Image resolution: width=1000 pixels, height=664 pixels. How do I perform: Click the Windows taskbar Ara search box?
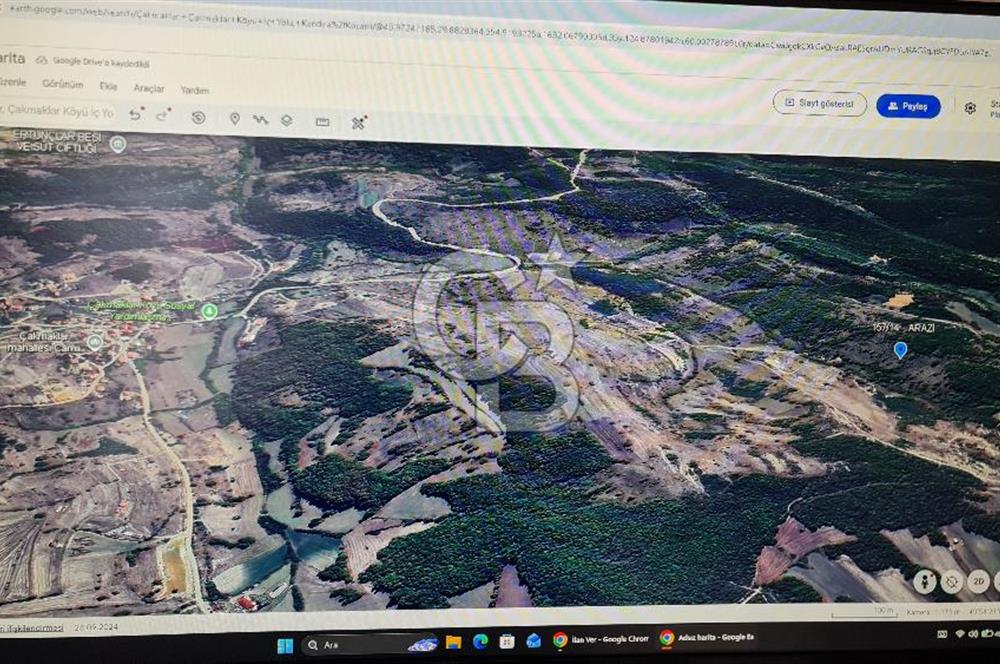point(360,645)
